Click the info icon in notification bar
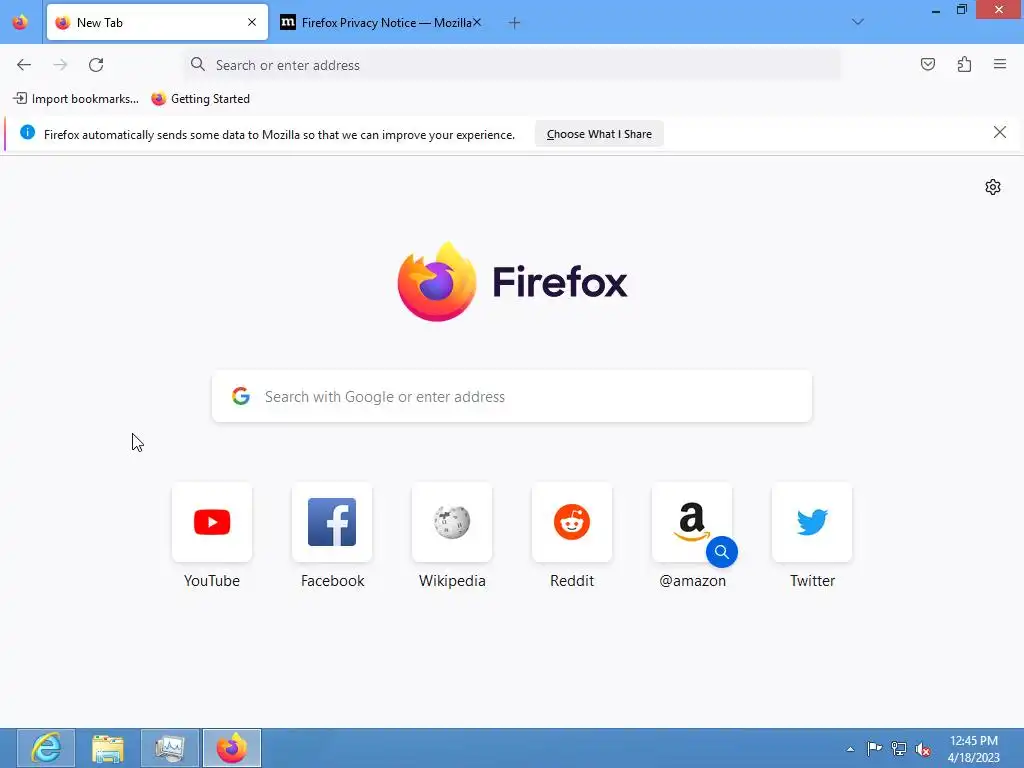1024x768 pixels. [x=27, y=133]
